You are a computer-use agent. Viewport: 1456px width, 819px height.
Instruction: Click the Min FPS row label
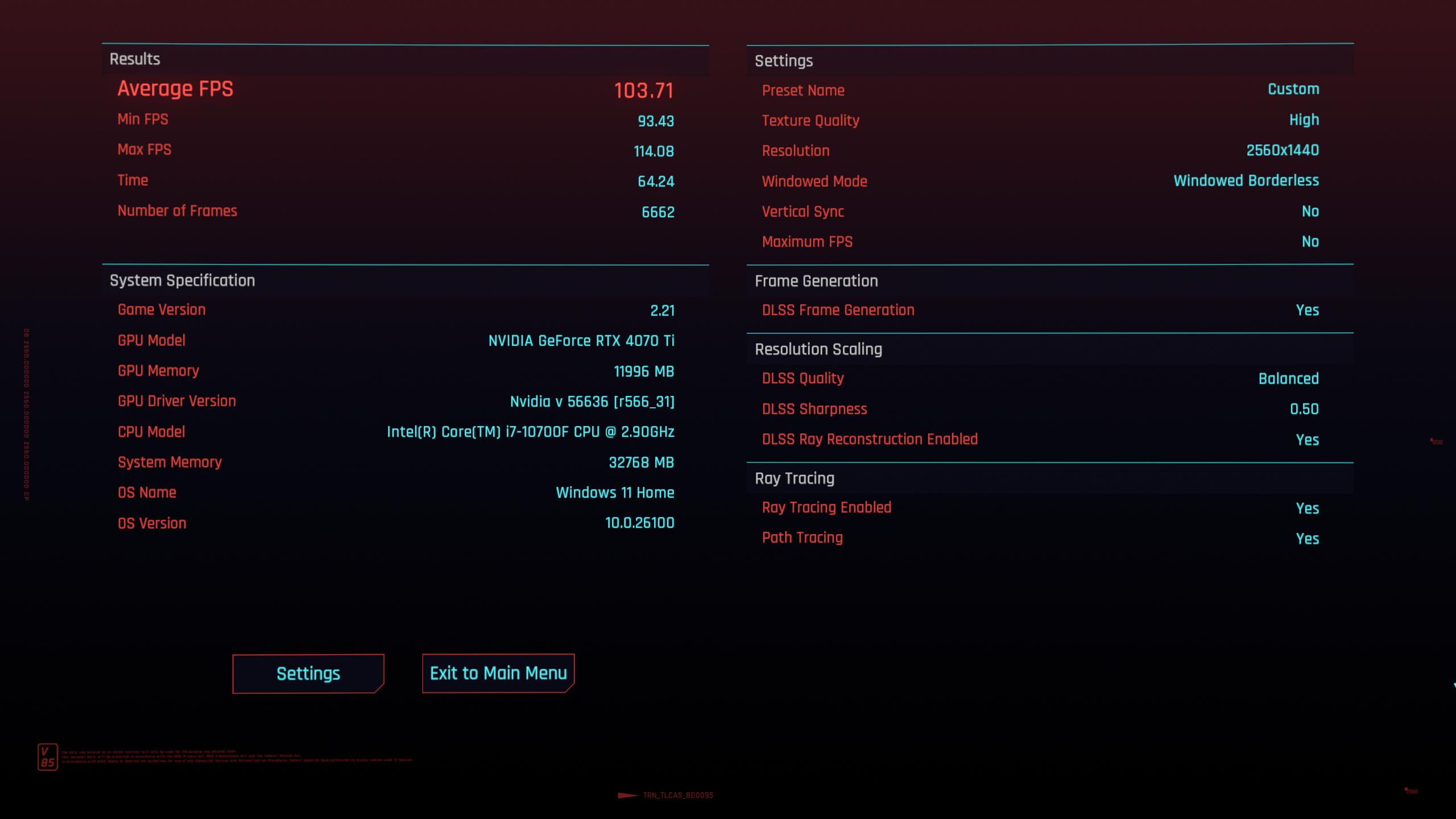coord(143,119)
